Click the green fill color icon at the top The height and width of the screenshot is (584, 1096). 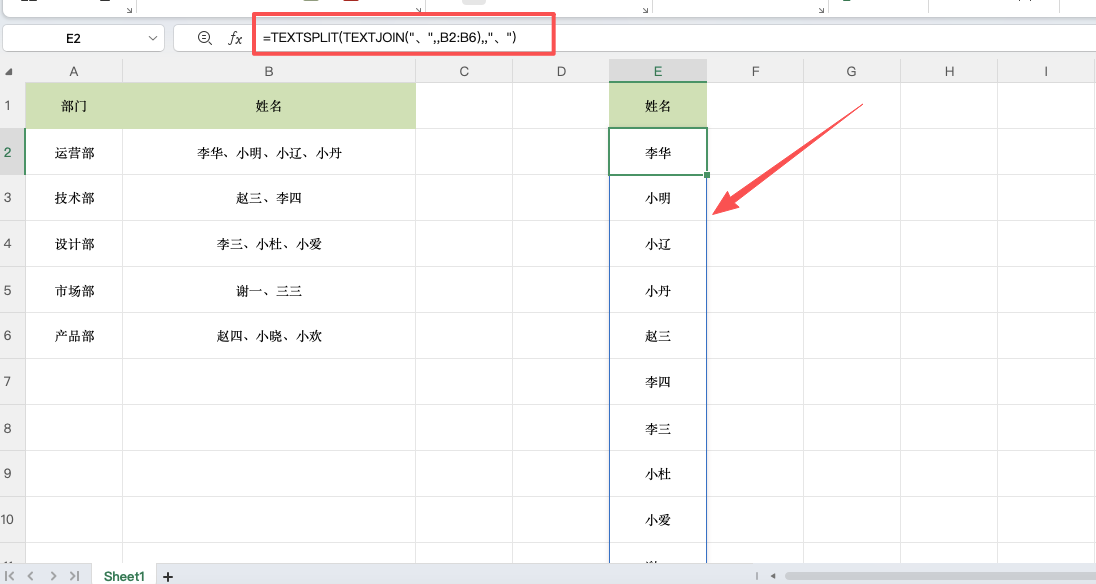(x=310, y=4)
